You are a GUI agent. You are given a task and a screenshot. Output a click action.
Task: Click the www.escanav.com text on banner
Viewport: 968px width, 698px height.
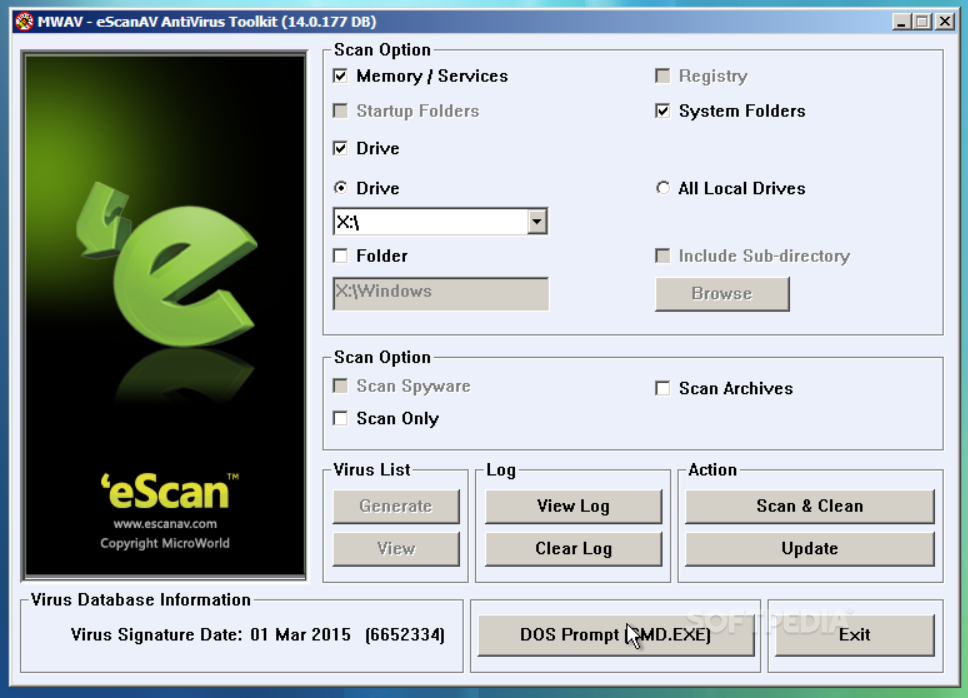tap(165, 524)
